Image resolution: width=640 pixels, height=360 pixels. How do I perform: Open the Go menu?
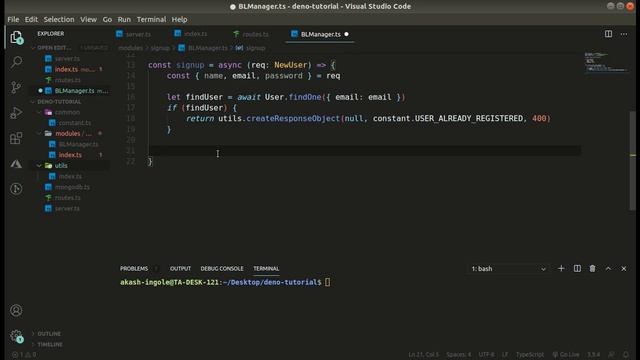click(x=107, y=19)
